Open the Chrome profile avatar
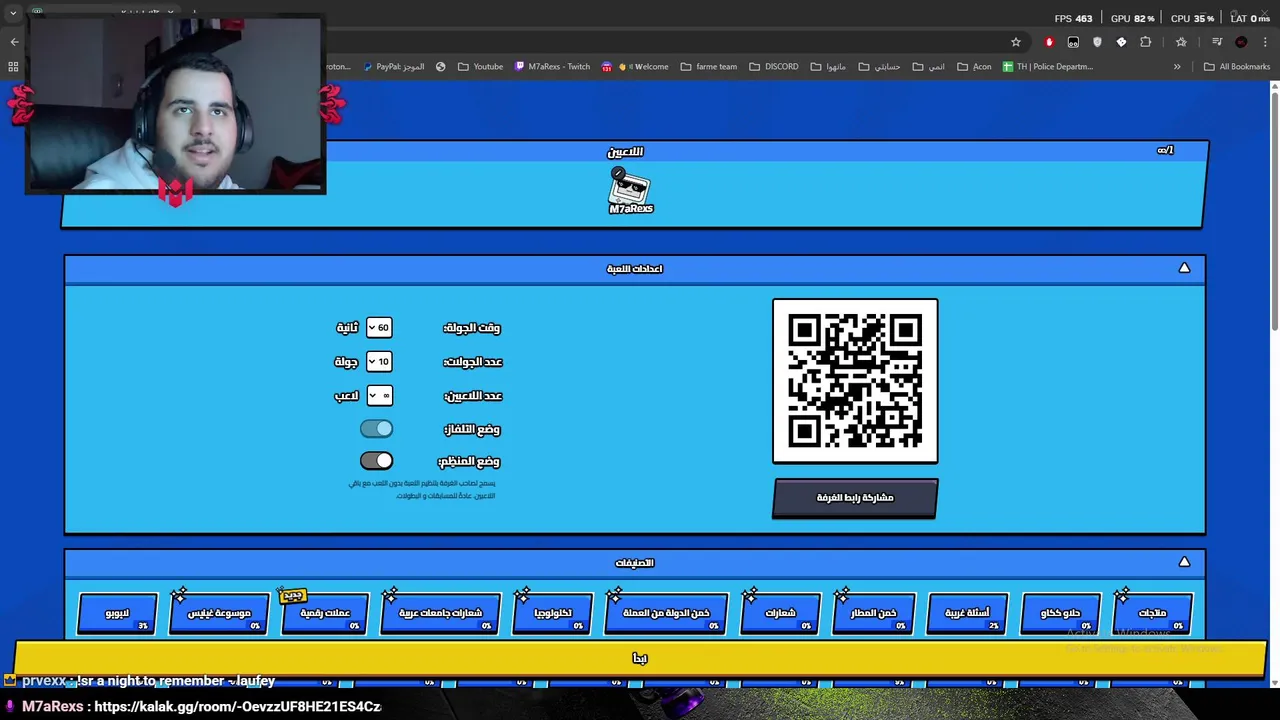 [1241, 42]
